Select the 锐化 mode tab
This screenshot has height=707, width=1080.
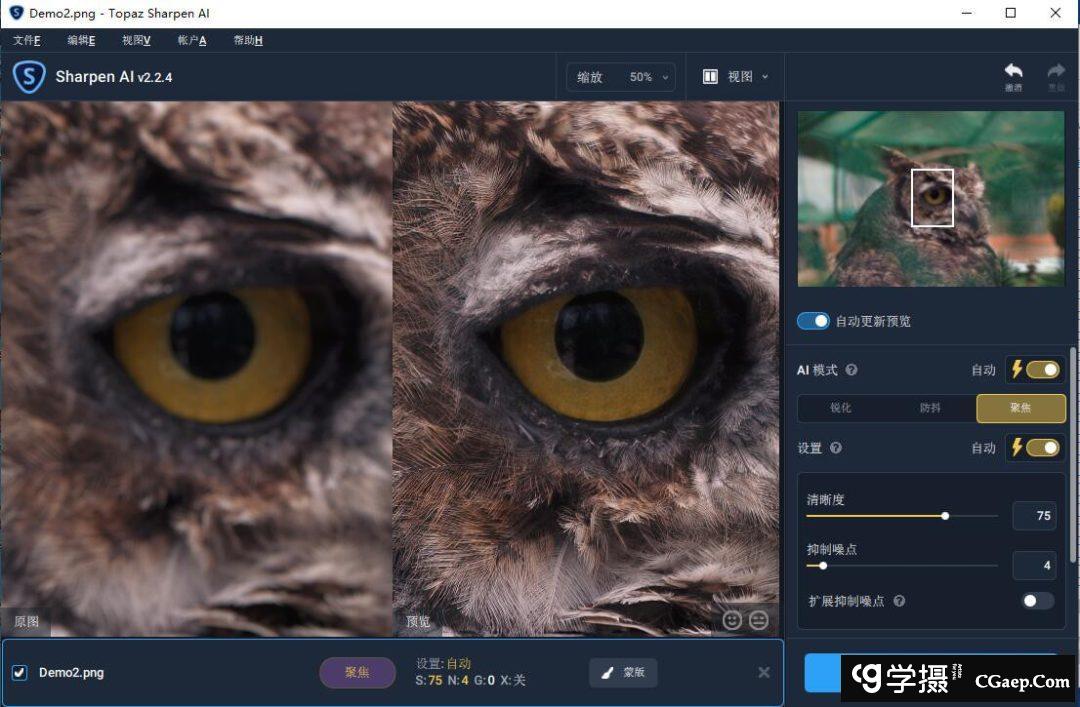pyautogui.click(x=841, y=408)
